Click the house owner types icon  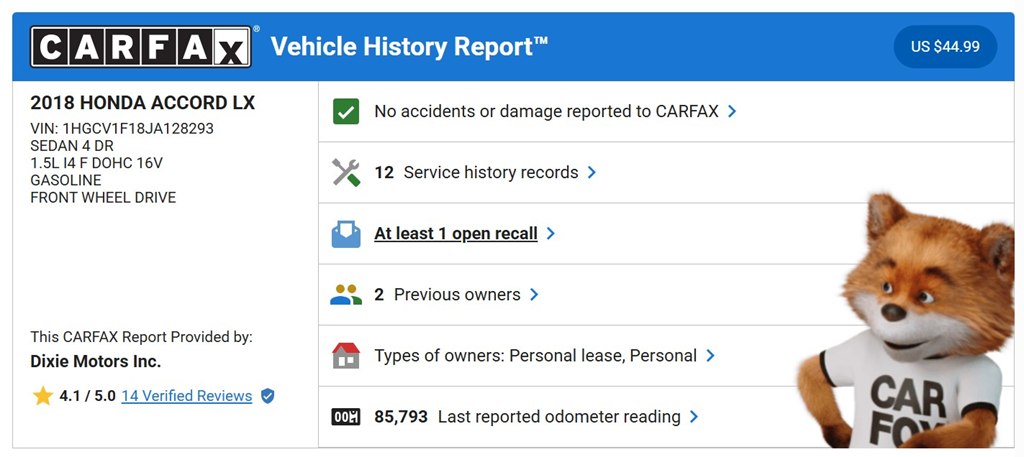[x=345, y=356]
